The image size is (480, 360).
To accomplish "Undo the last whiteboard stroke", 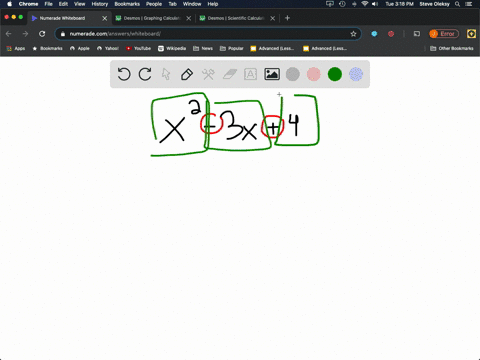I will coord(124,74).
